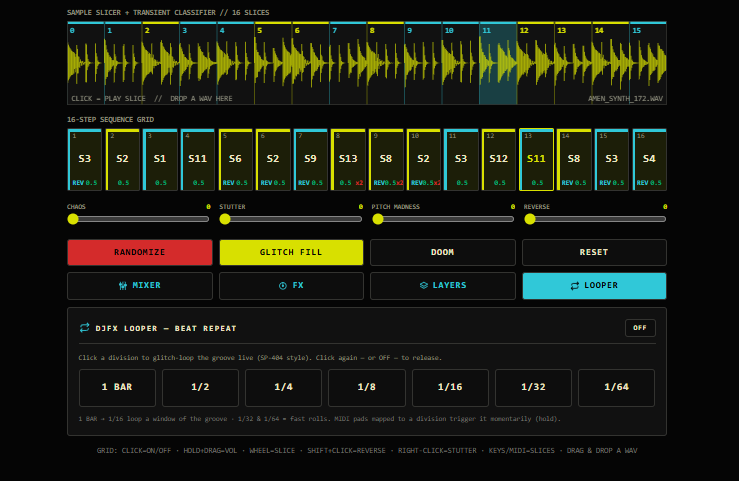Toggle sequence step 14 (S8)
The image size is (739, 481).
pyautogui.click(x=574, y=160)
